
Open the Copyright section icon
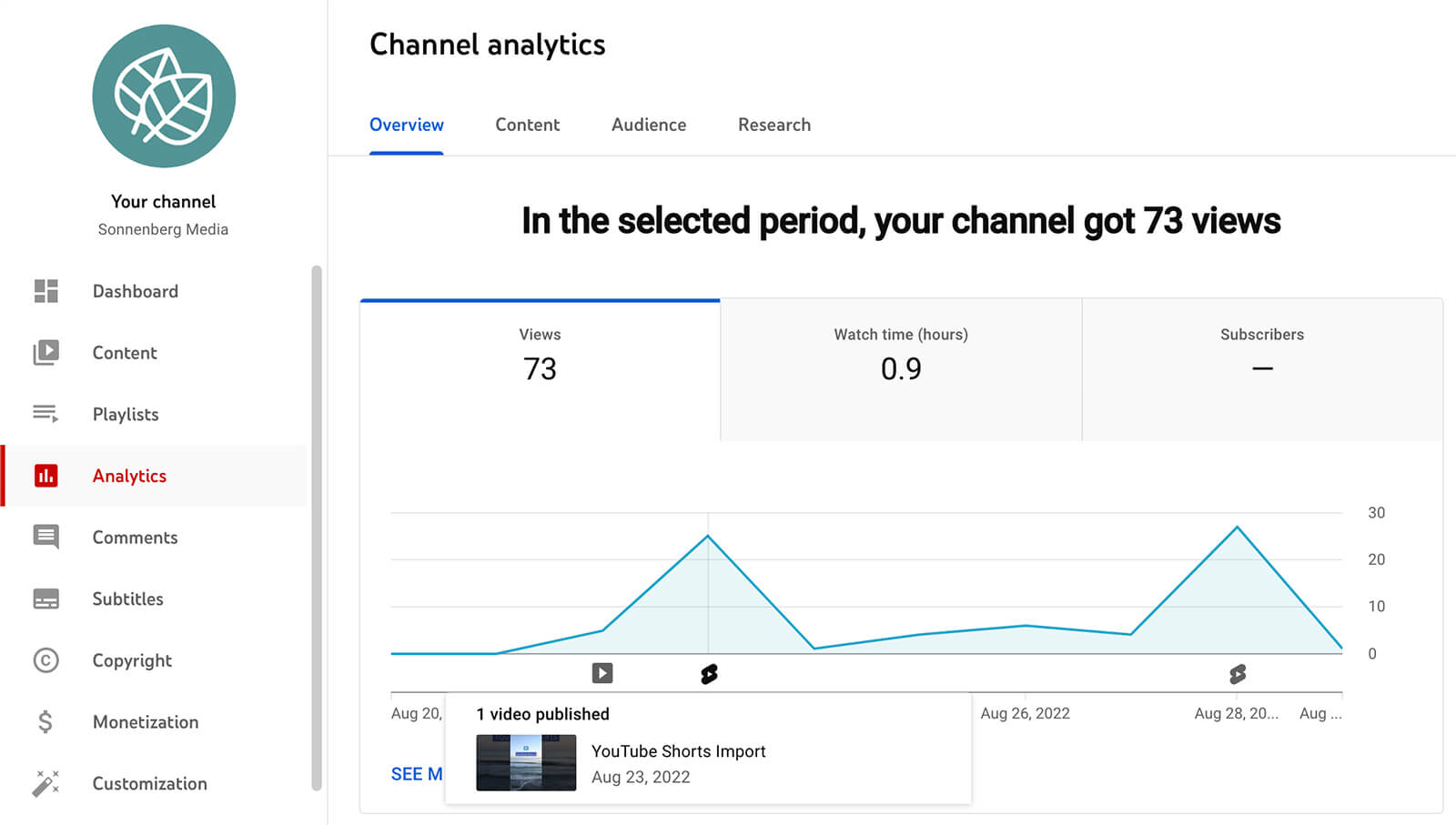45,660
